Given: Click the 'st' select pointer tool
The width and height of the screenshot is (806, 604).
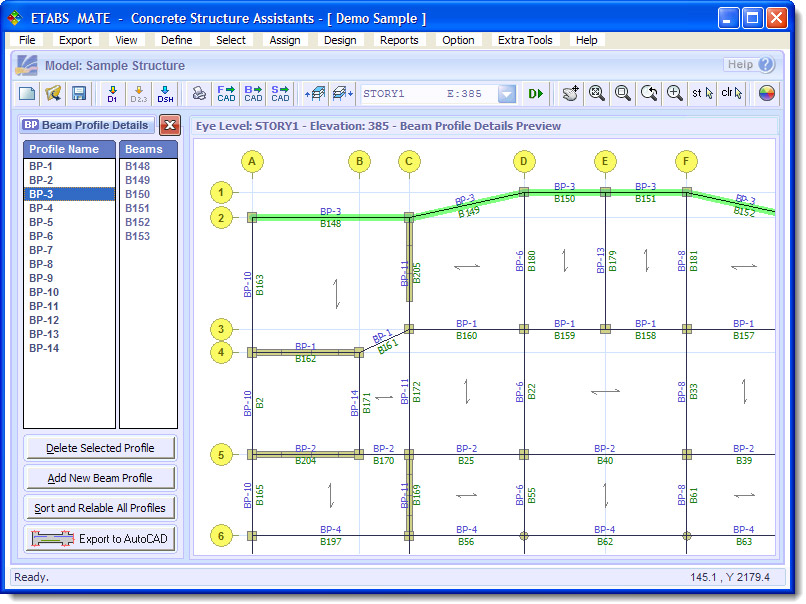Looking at the screenshot, I should [x=703, y=93].
